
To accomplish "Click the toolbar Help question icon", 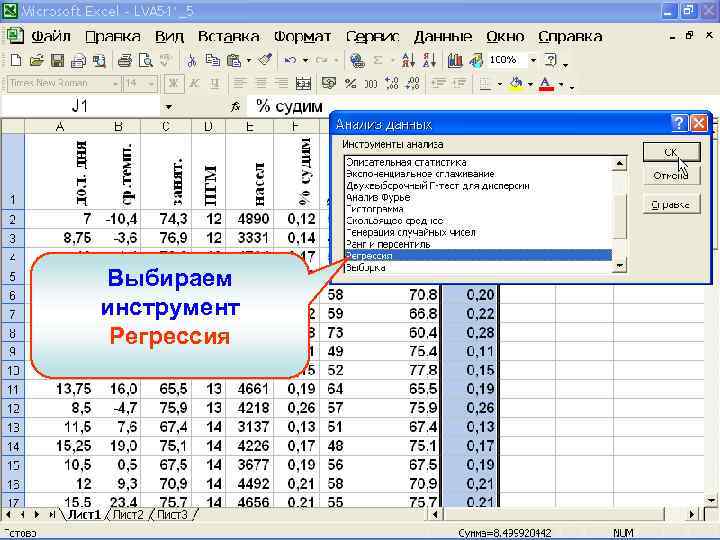I will 550,60.
